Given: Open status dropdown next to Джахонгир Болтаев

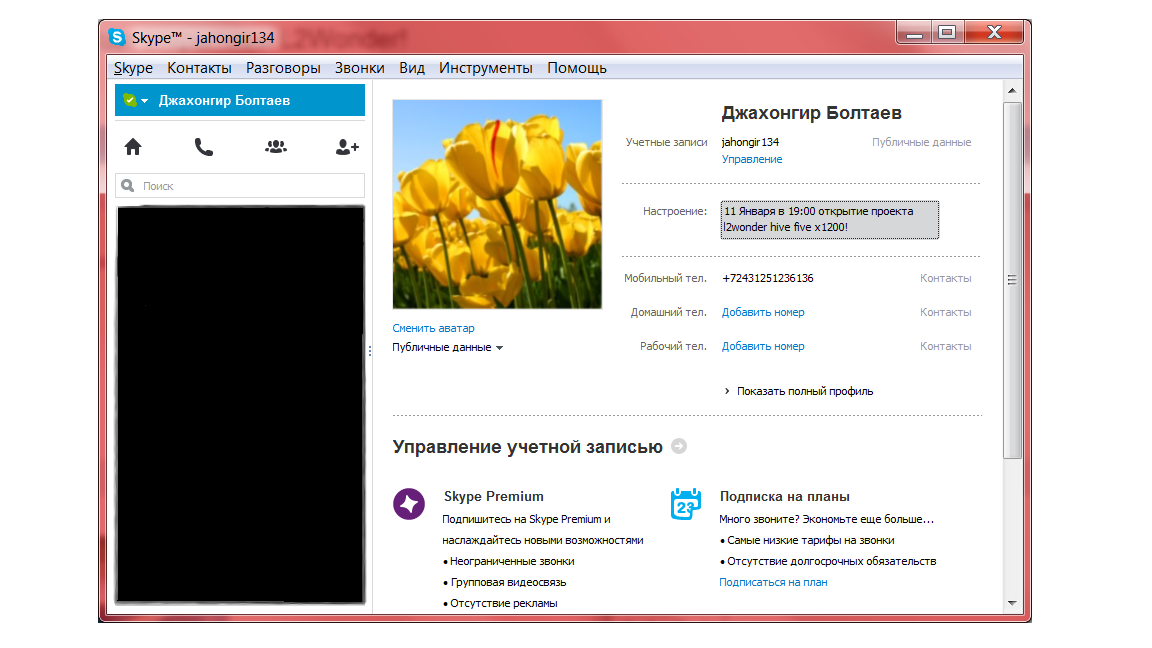Looking at the screenshot, I should [x=145, y=101].
